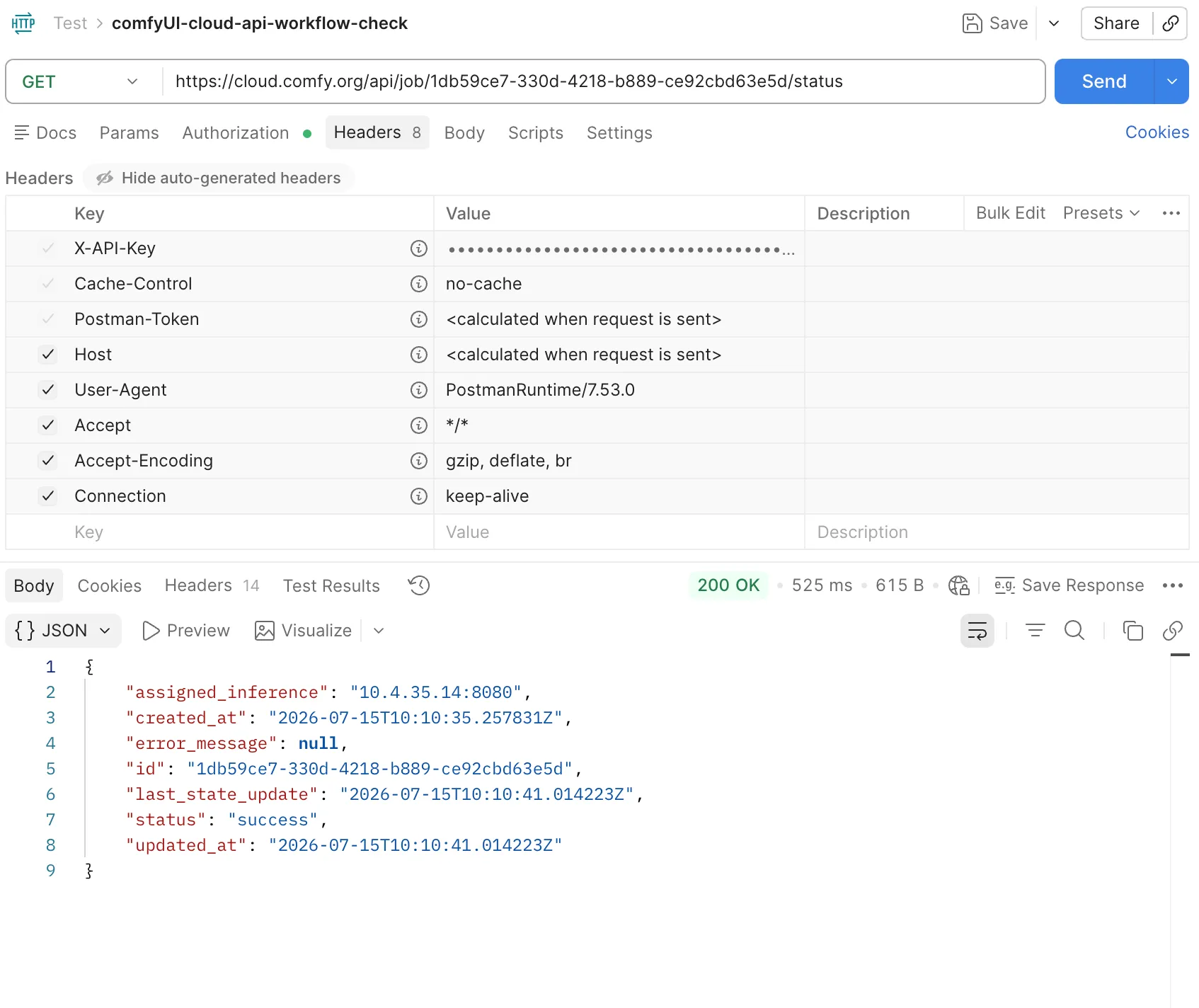The width and height of the screenshot is (1199, 1008).
Task: Click the 200 OK status badge
Action: coord(728,585)
